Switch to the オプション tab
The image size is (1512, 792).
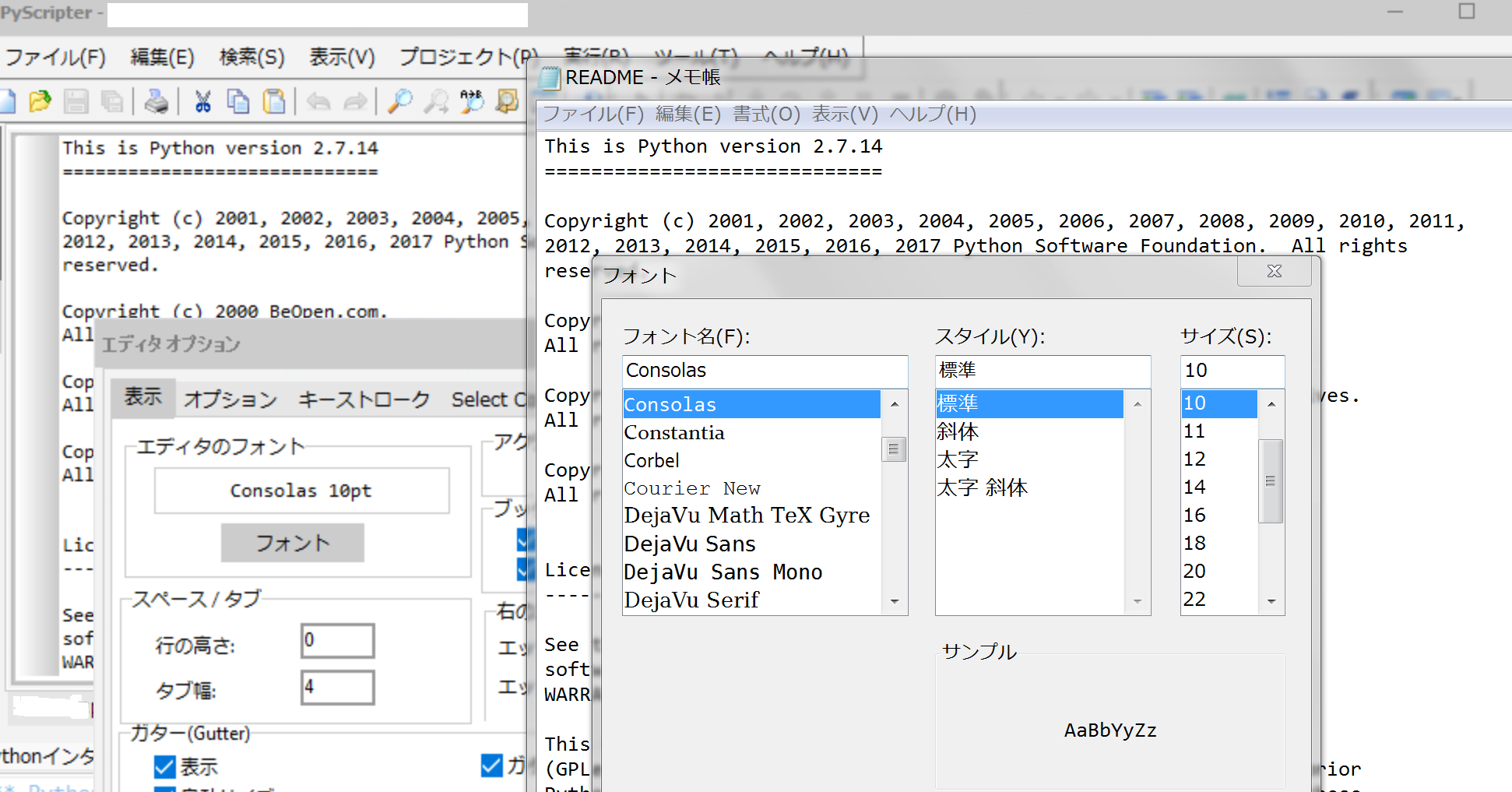click(230, 399)
